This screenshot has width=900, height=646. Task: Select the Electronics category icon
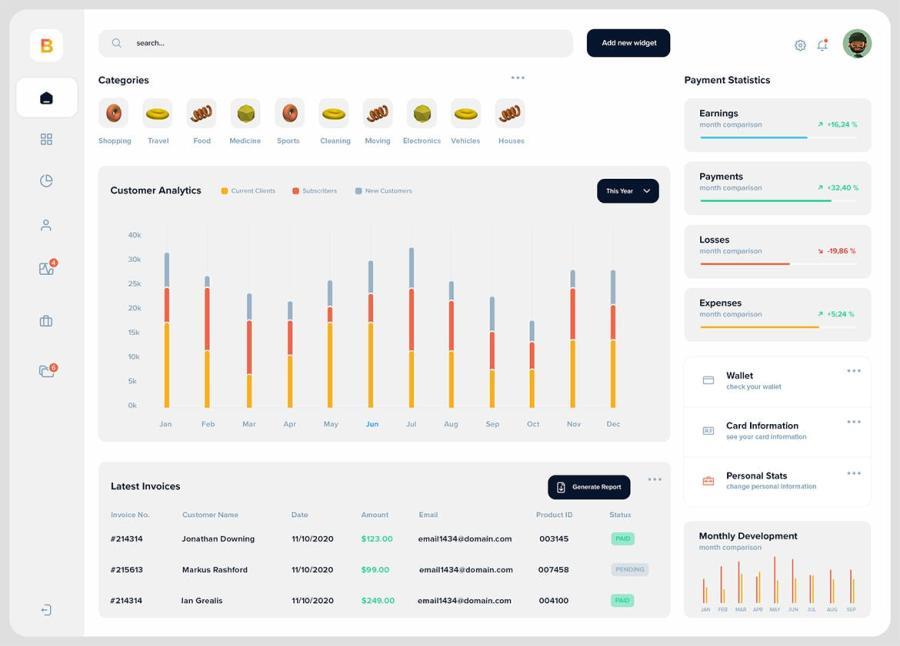click(422, 113)
